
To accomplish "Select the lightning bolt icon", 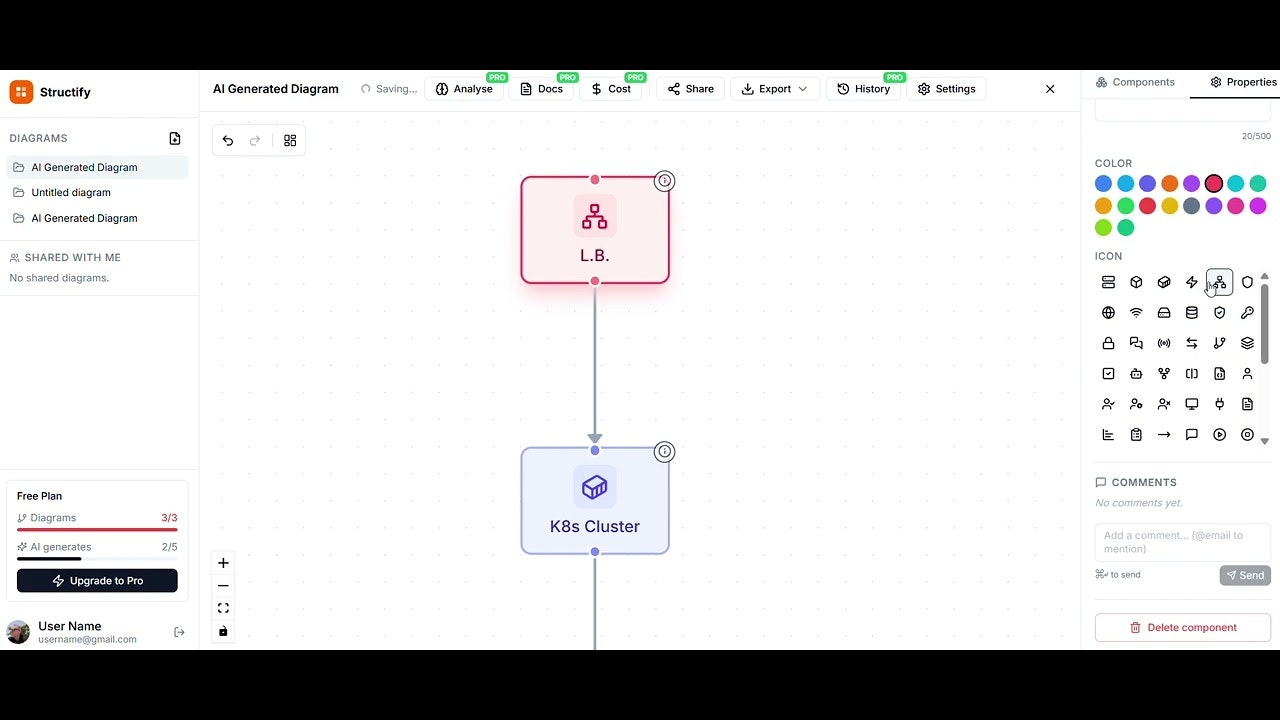I will pyautogui.click(x=1192, y=282).
